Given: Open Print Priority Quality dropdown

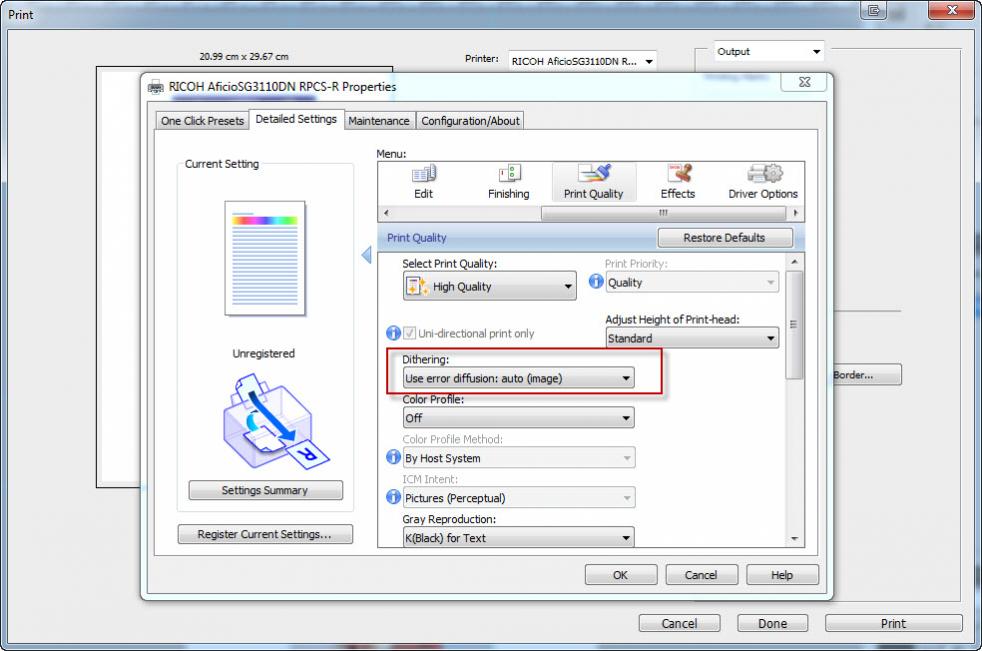Looking at the screenshot, I should coord(693,283).
